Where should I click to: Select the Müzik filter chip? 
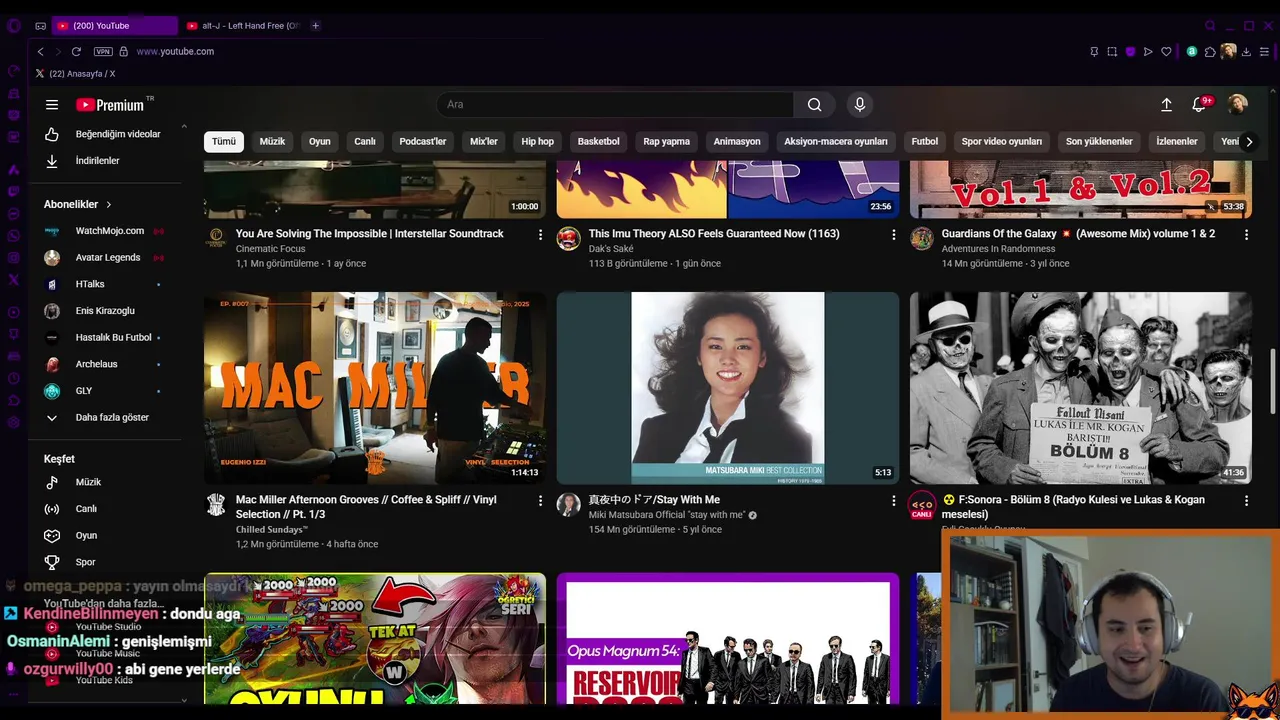[x=272, y=141]
